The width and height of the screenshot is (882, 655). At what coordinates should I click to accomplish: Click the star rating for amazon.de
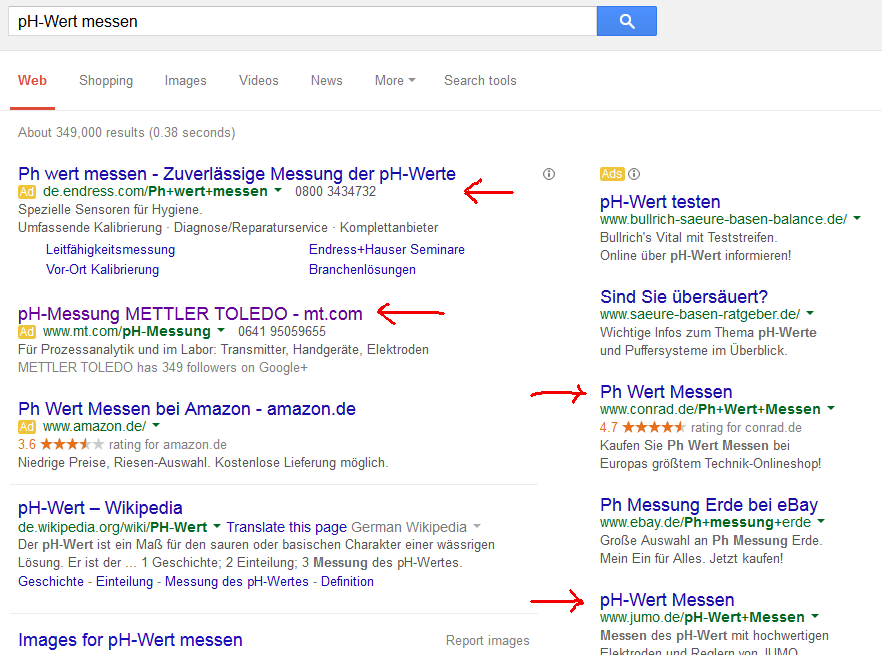pos(72,445)
